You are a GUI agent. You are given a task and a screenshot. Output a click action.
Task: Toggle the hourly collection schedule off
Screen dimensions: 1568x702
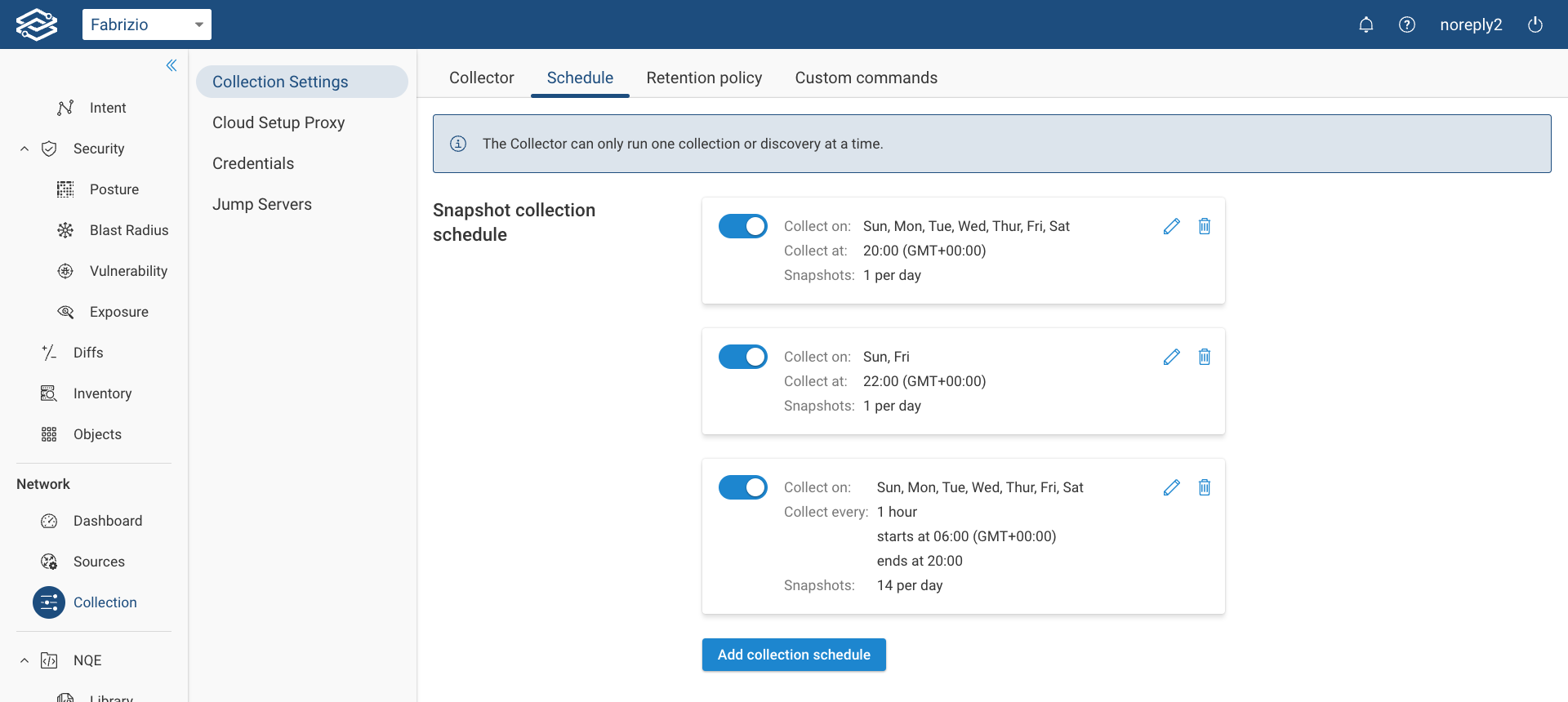point(742,487)
